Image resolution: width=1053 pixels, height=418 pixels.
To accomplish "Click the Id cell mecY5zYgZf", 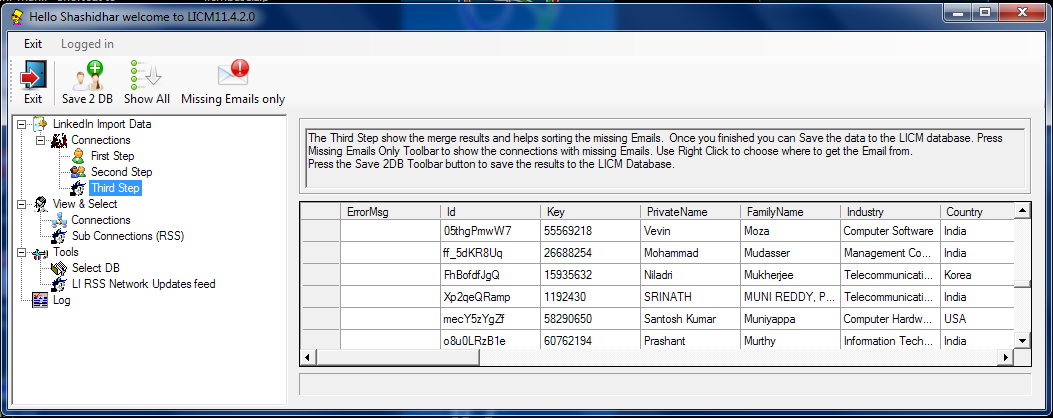I will pyautogui.click(x=490, y=319).
